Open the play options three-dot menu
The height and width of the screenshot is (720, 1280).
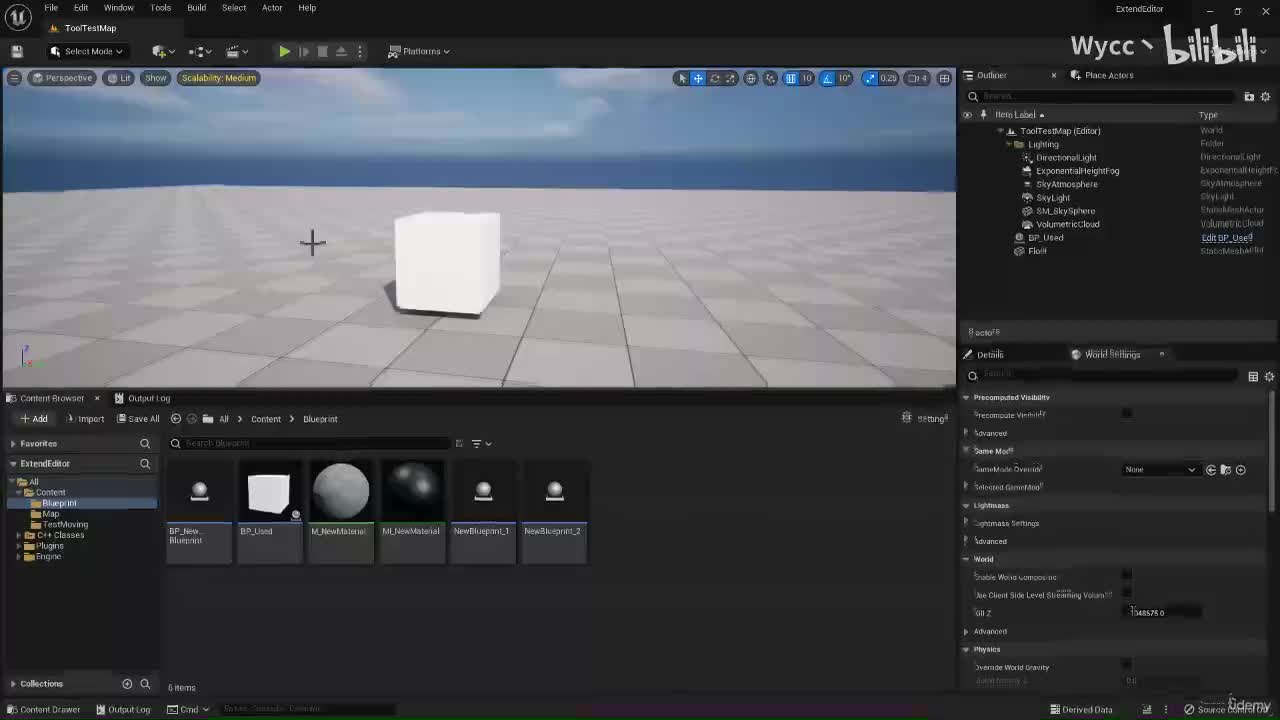click(x=360, y=51)
